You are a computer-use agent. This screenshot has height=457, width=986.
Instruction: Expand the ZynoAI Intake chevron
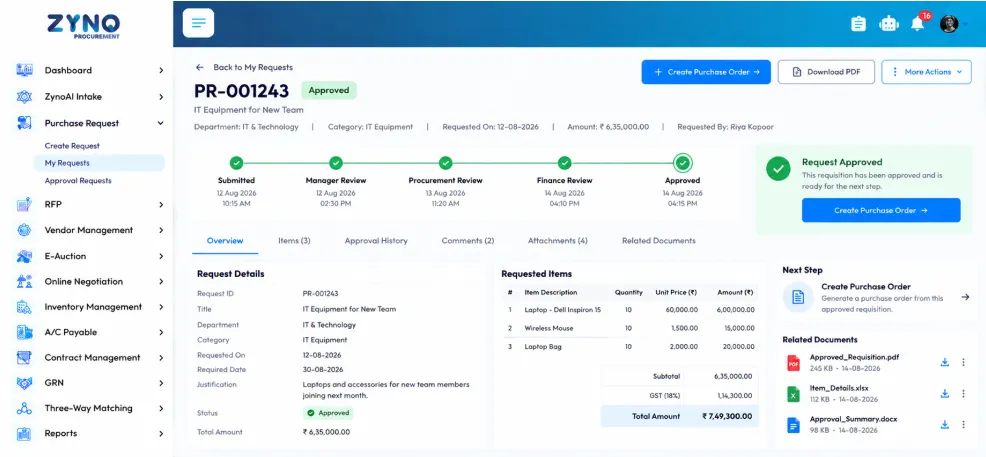pyautogui.click(x=161, y=97)
